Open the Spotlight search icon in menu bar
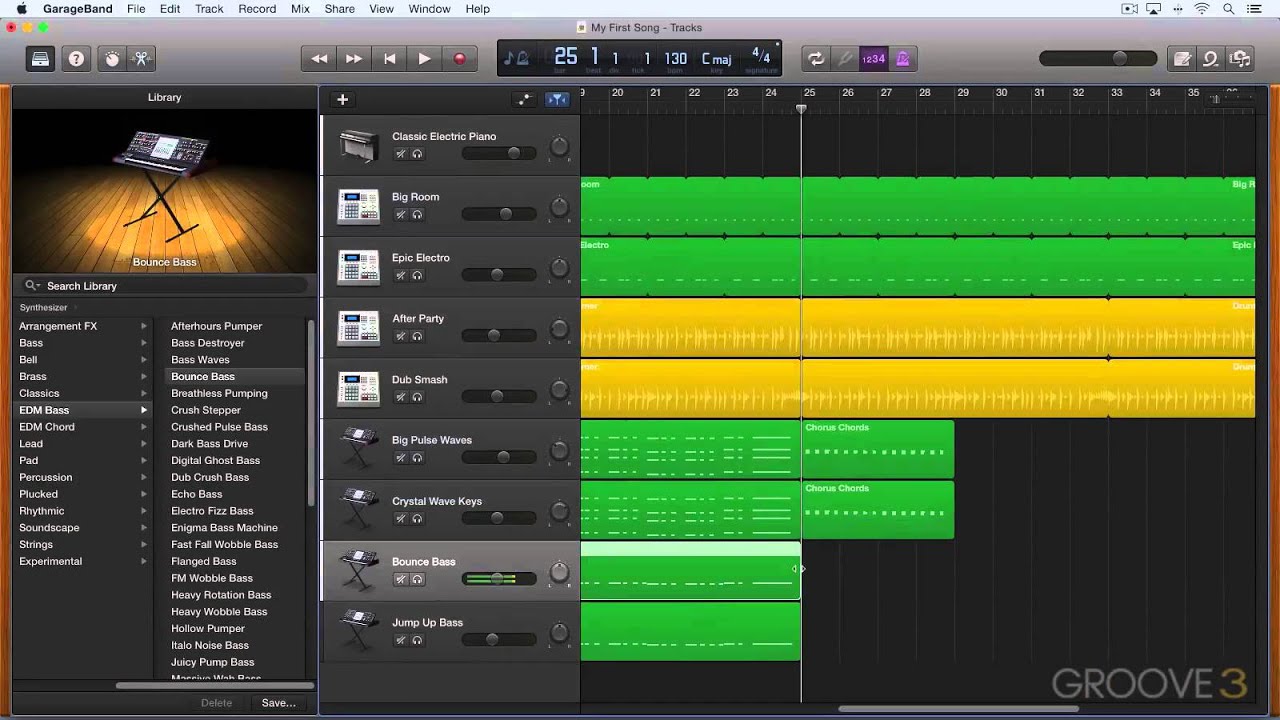The image size is (1280, 720). coord(1227,9)
